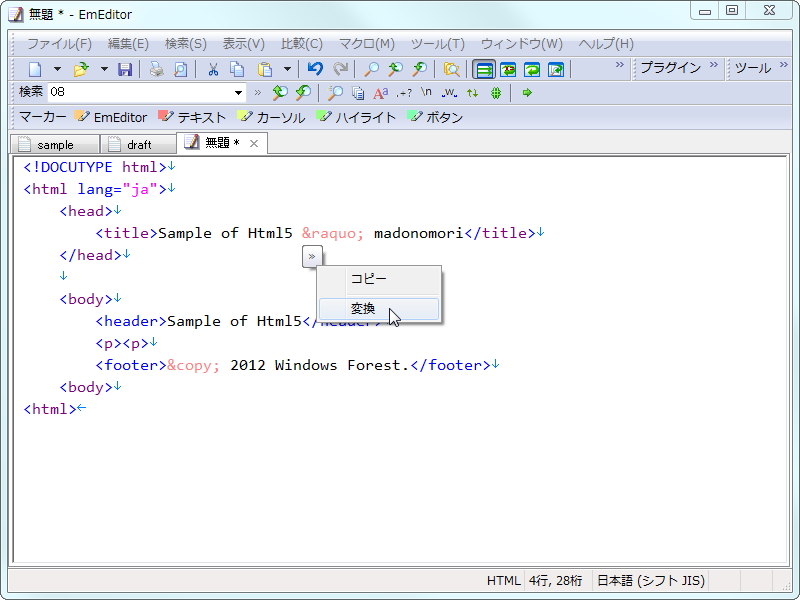Expand the ツール toolbar chevron
The width and height of the screenshot is (800, 600).
(x=783, y=65)
